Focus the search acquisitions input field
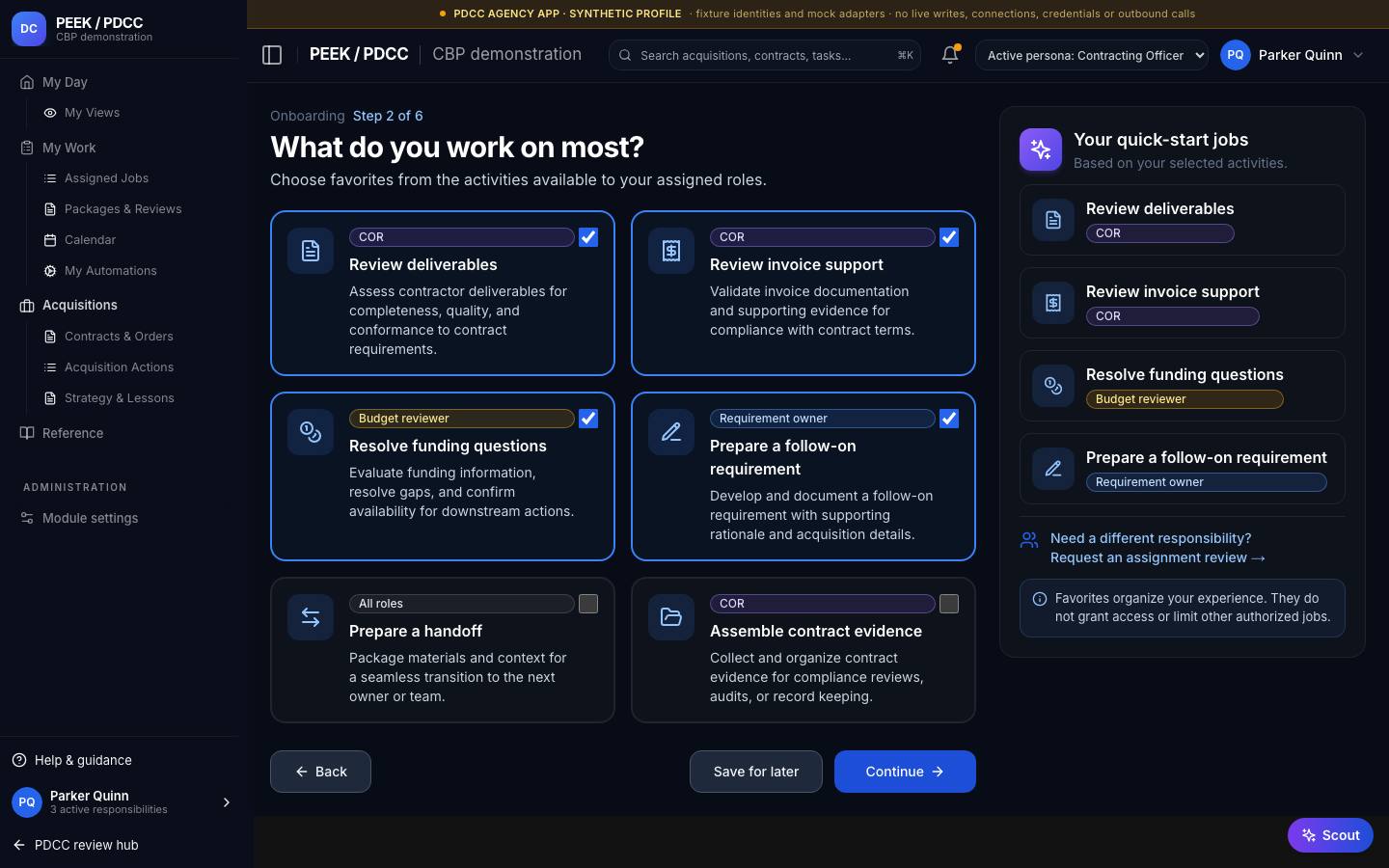This screenshot has height=868, width=1389. pos(764,55)
